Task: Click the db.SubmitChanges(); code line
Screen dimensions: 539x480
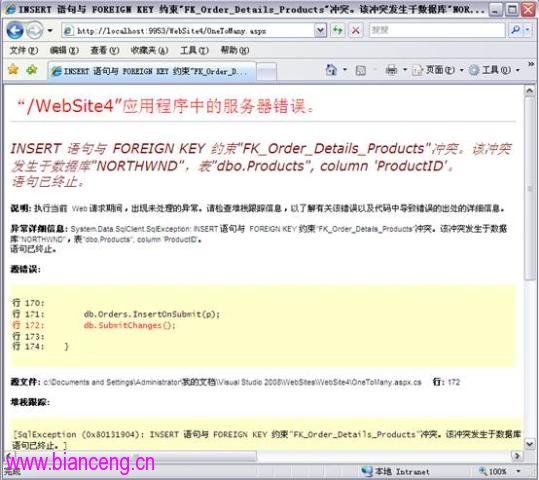Action: click(130, 325)
